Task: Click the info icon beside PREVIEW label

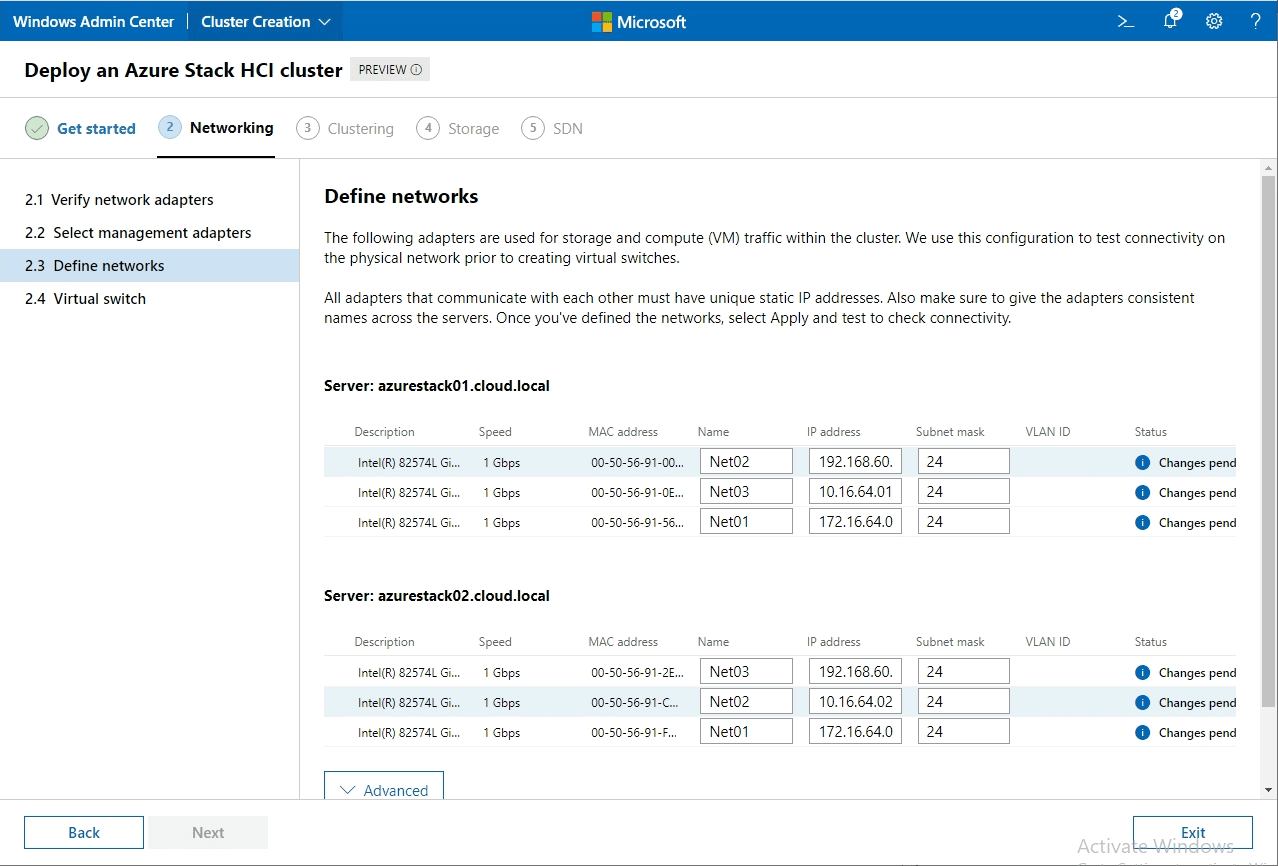Action: tap(418, 69)
